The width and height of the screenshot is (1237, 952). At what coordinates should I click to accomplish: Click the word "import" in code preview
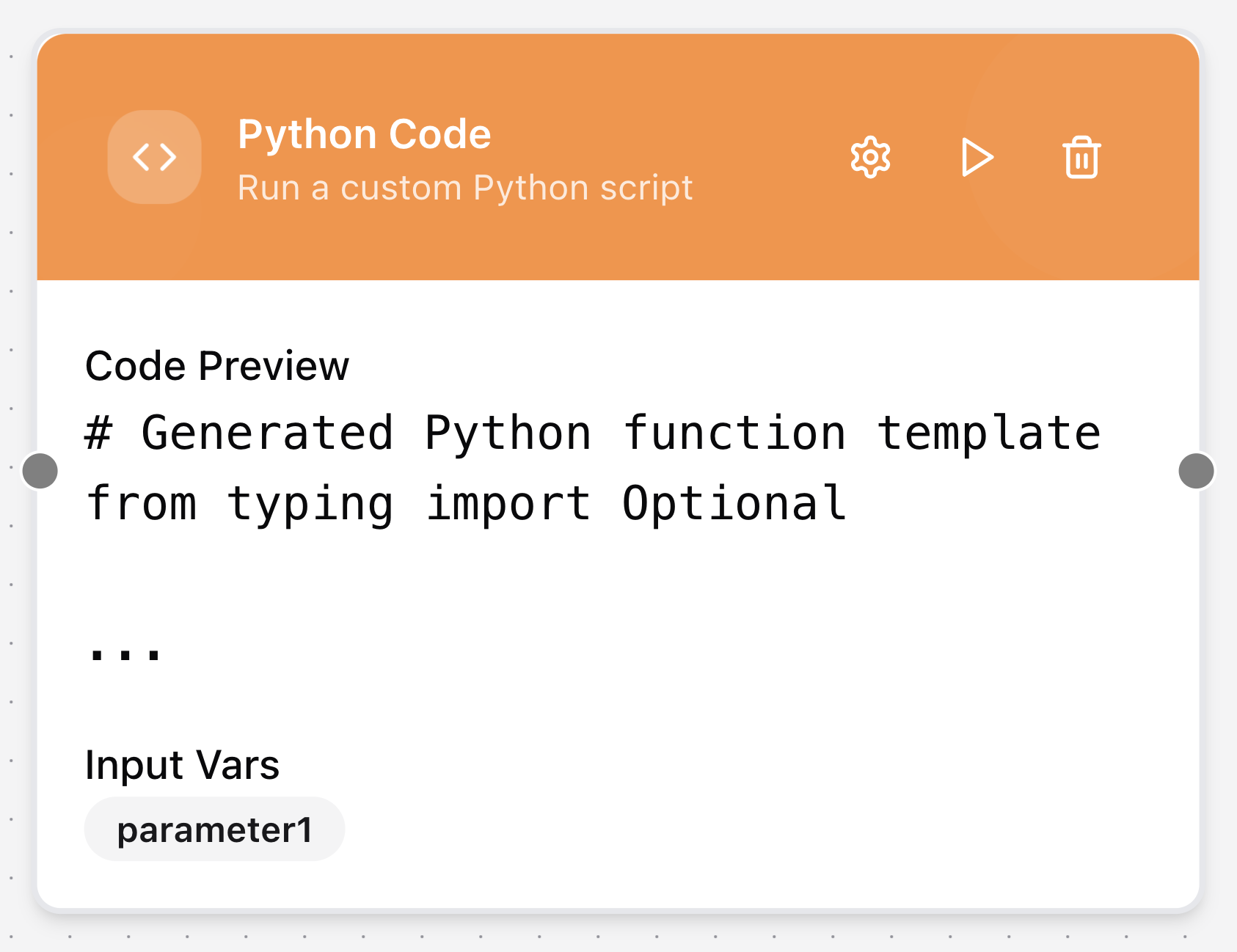(508, 504)
